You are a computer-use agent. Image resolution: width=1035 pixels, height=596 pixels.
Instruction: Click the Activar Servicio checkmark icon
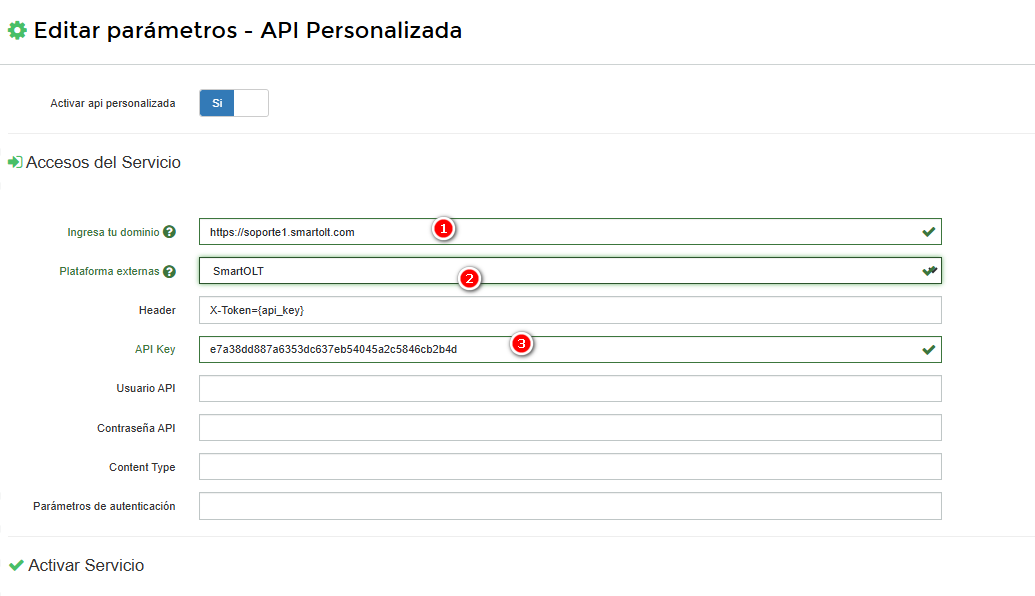point(17,565)
